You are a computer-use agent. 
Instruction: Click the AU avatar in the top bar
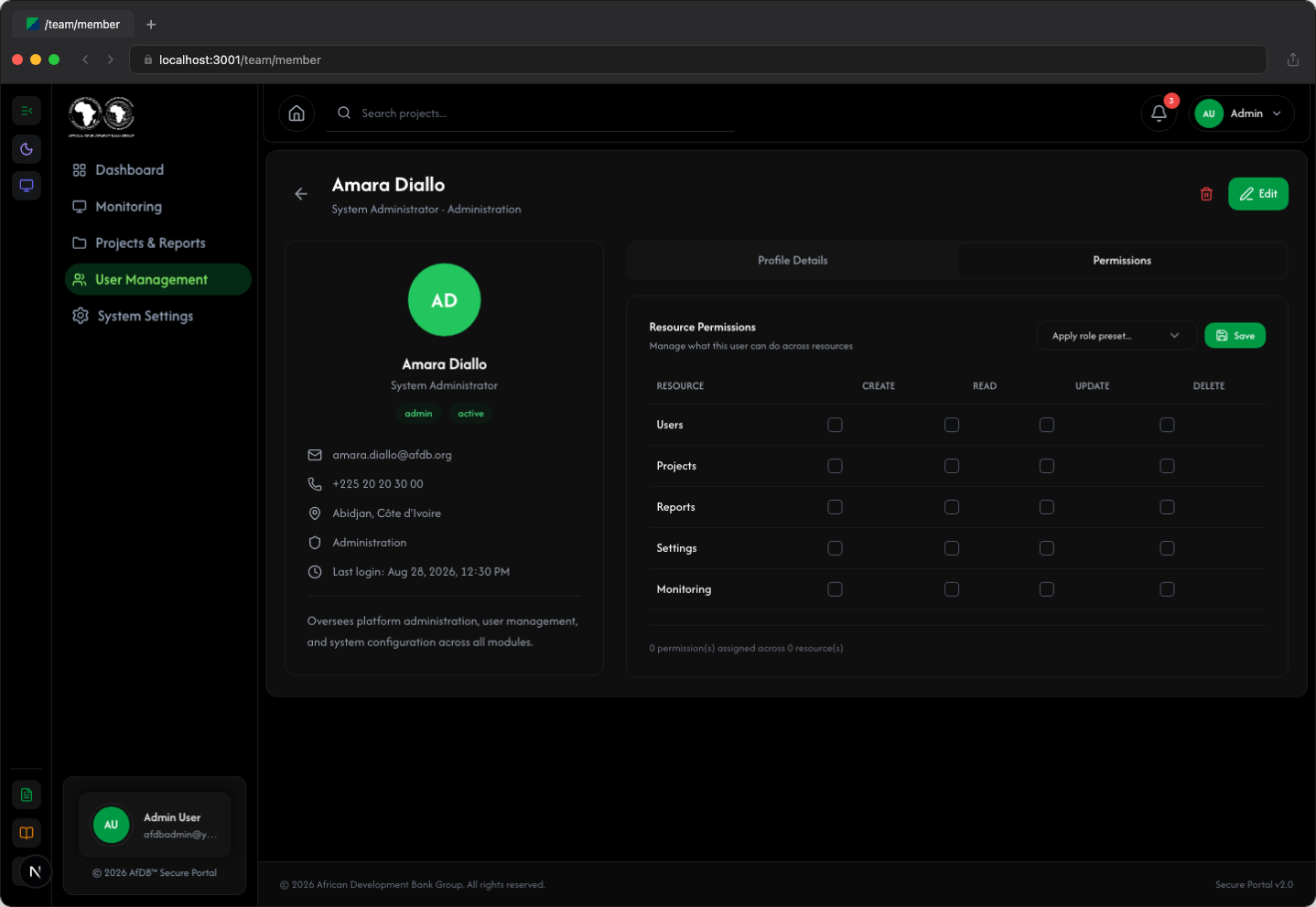point(1209,113)
